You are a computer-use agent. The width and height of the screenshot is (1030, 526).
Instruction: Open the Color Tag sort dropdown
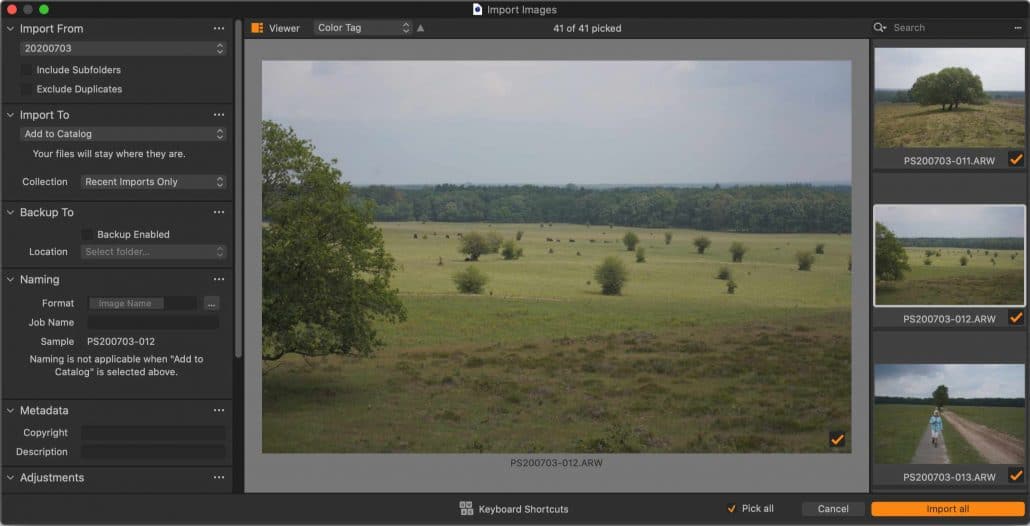pyautogui.click(x=363, y=28)
